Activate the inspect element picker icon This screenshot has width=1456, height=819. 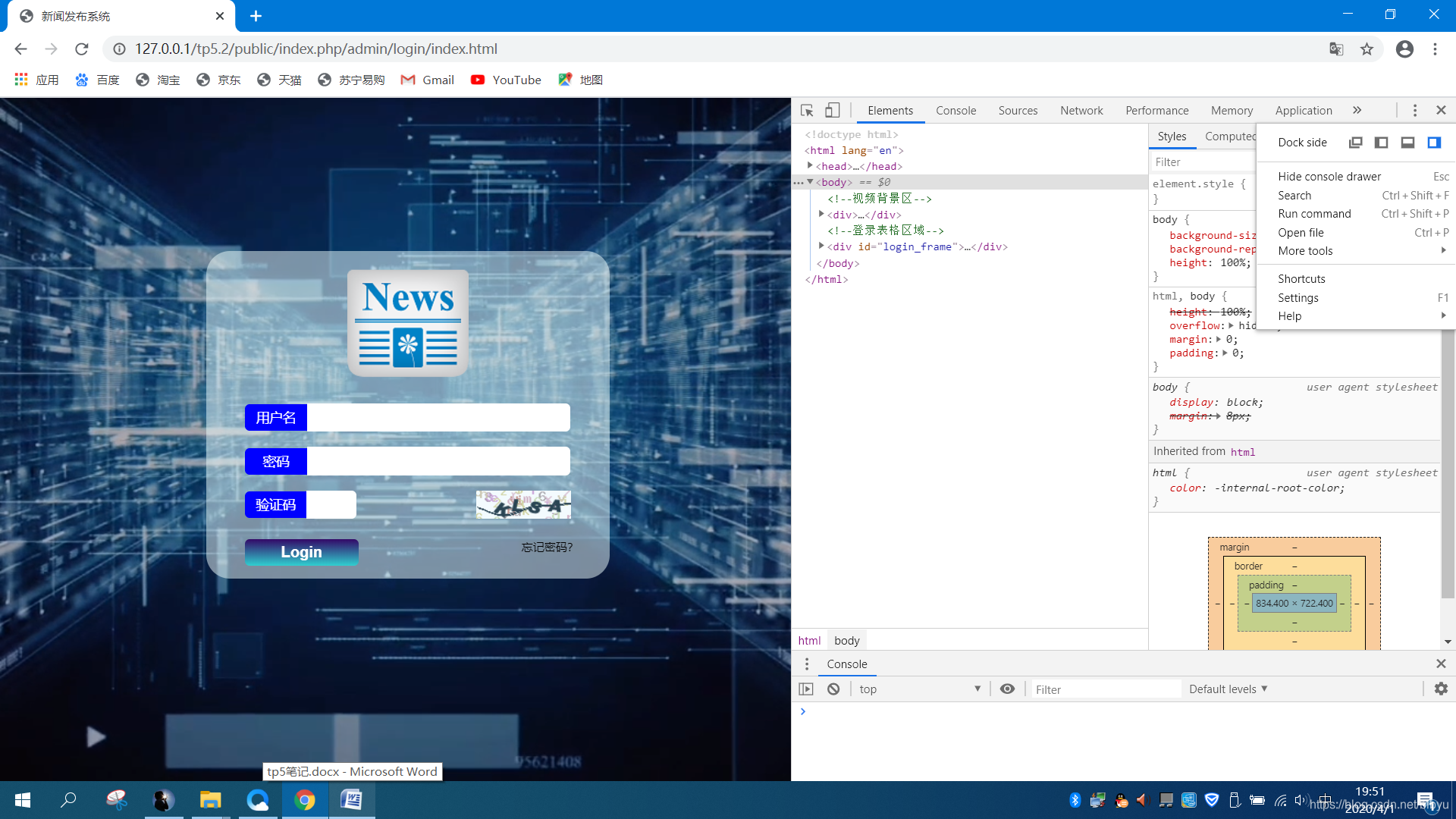[807, 111]
